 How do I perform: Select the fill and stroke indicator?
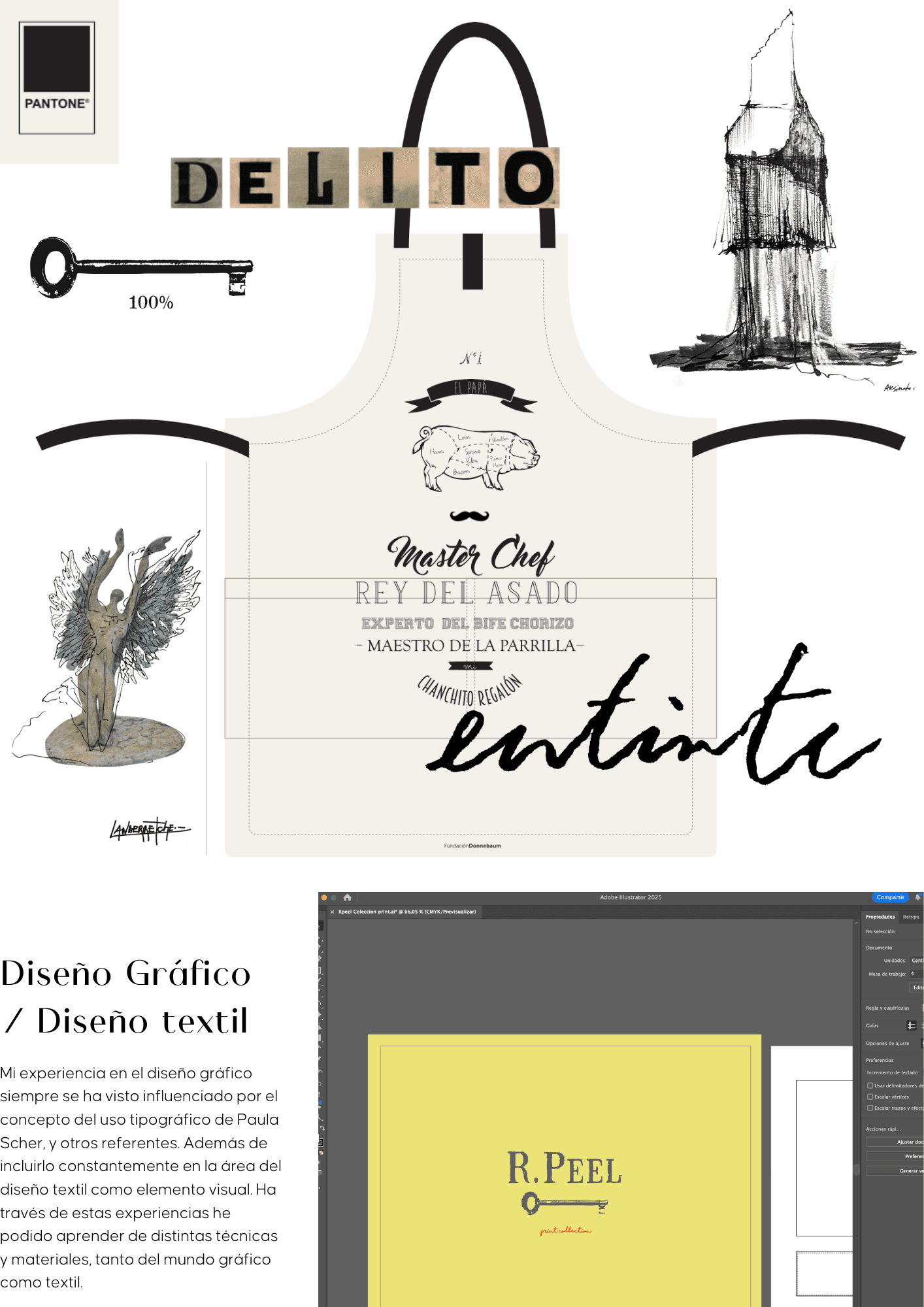[320, 1142]
